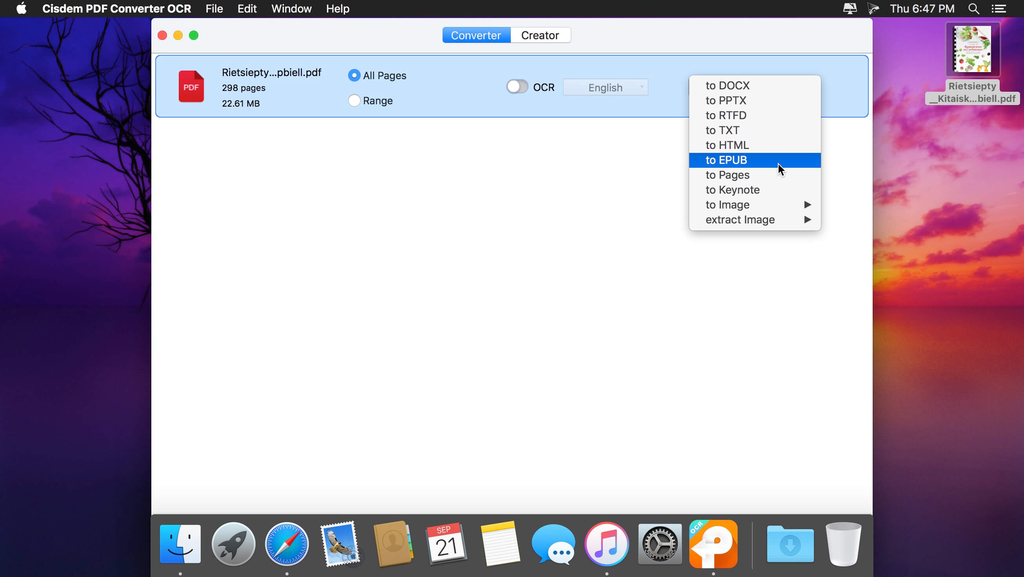Choose to DOCX from format list

(x=727, y=86)
